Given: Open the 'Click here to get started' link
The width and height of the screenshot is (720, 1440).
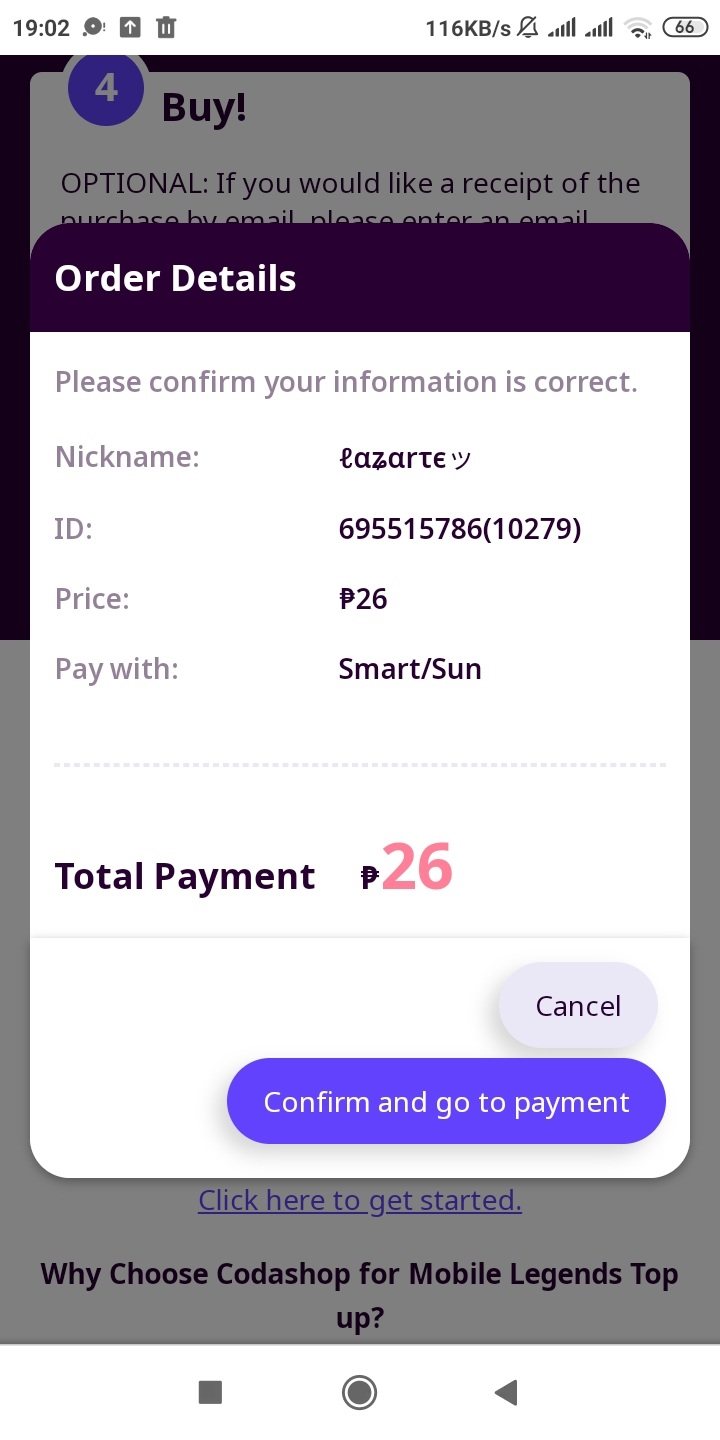Looking at the screenshot, I should (360, 1200).
